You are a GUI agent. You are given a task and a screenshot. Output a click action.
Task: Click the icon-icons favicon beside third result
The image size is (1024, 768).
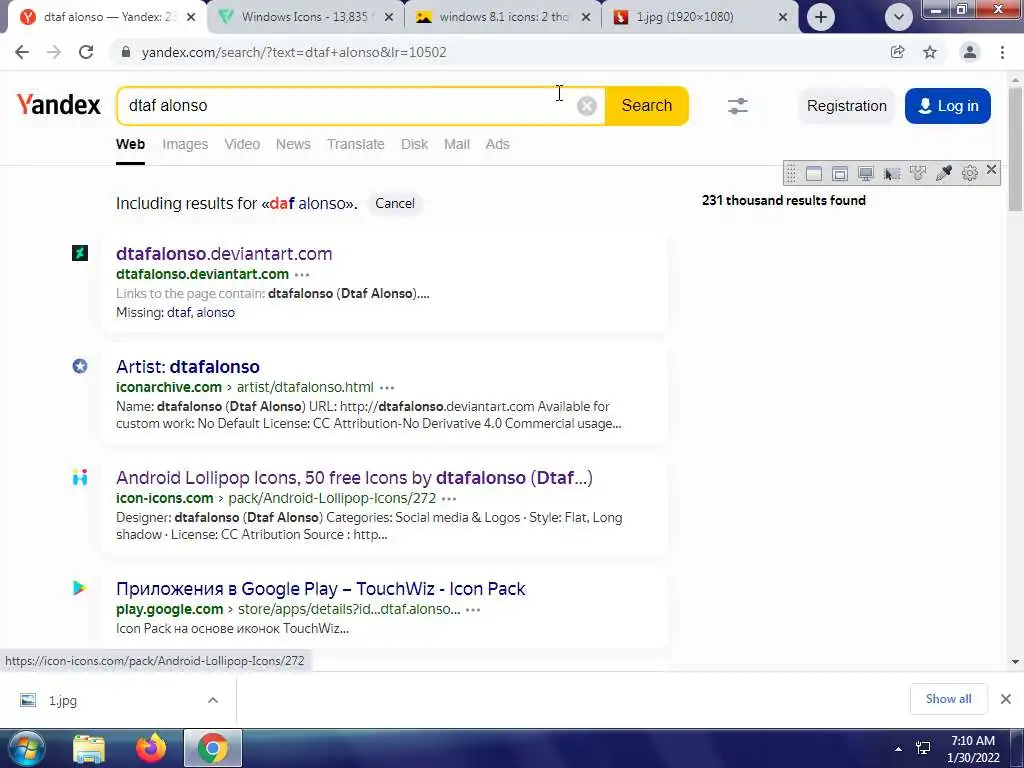[80, 477]
